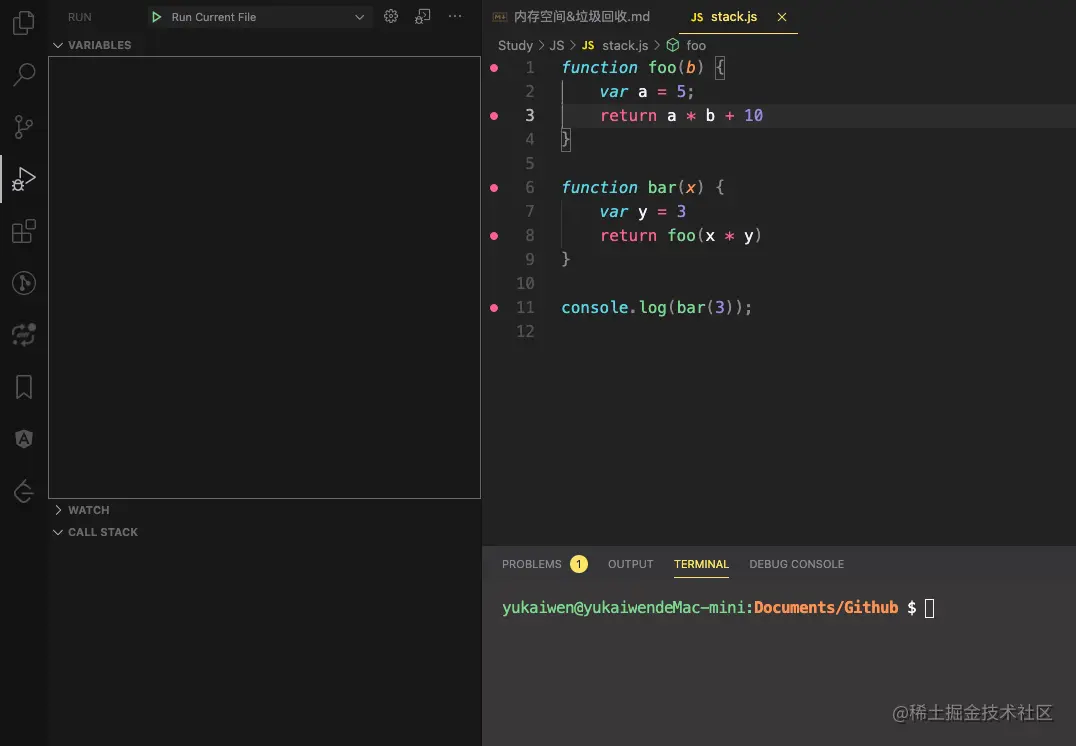Click the JS folder breadcrumb

557,45
